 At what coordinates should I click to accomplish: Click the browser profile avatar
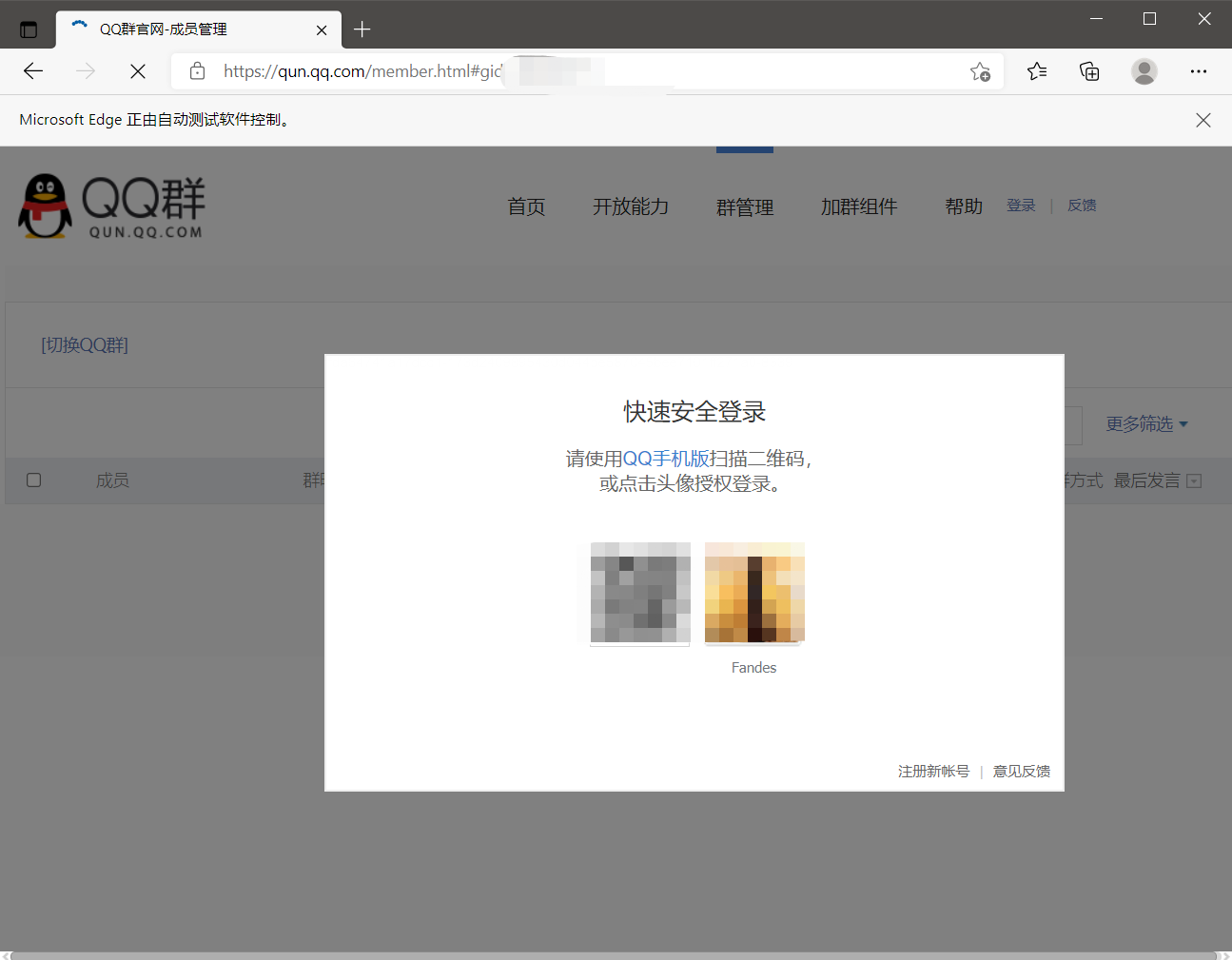coord(1144,71)
